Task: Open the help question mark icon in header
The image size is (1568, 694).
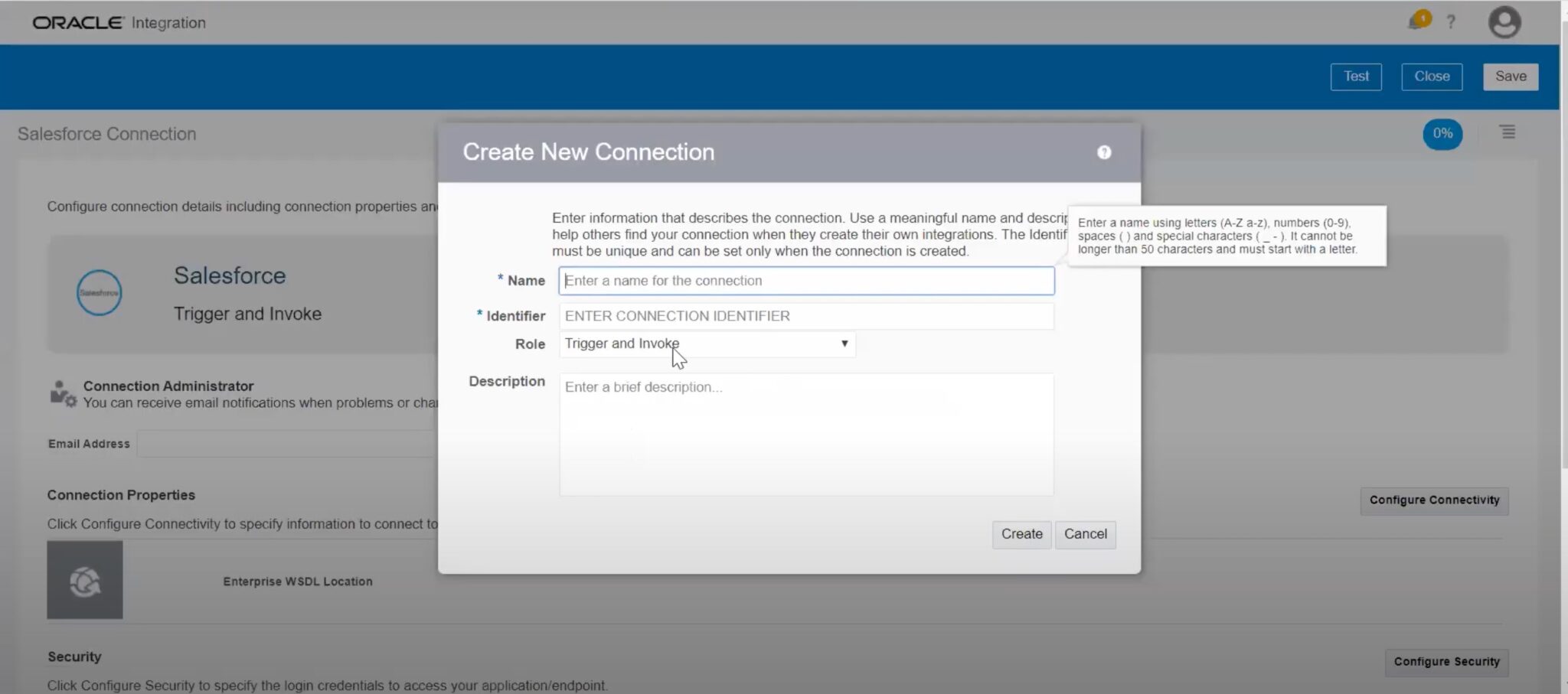Action: tap(1452, 22)
